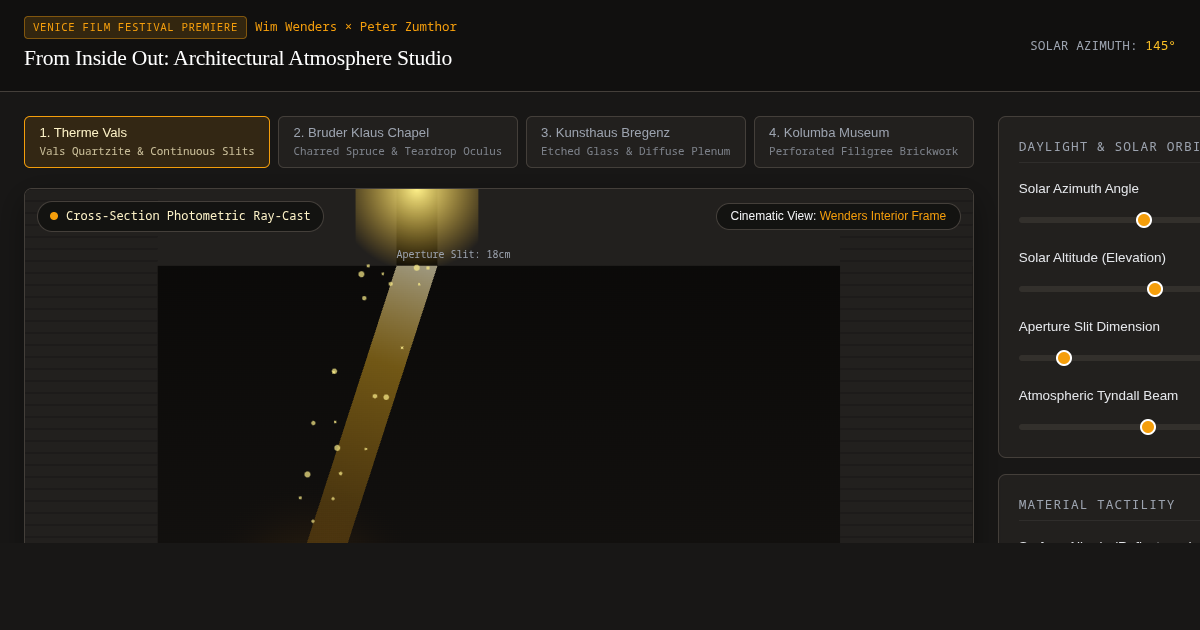Adjust the Solar Azimuth Angle slider handle

click(1144, 220)
